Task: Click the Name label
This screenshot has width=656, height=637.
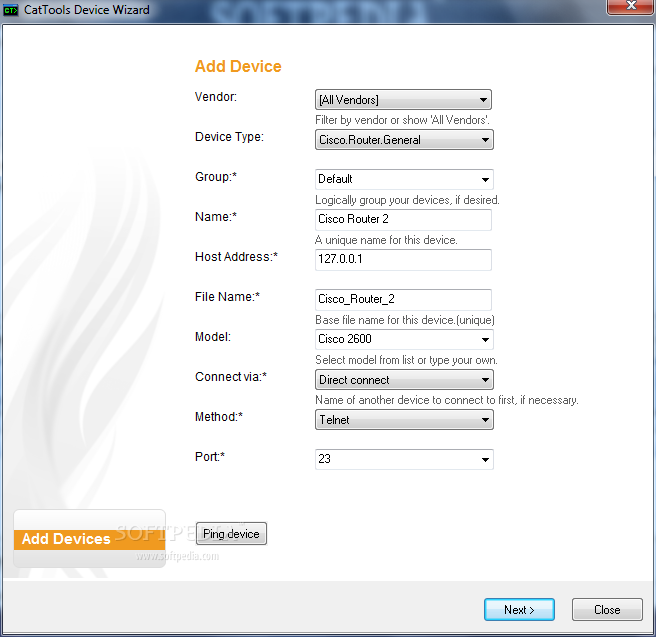Action: tap(216, 217)
